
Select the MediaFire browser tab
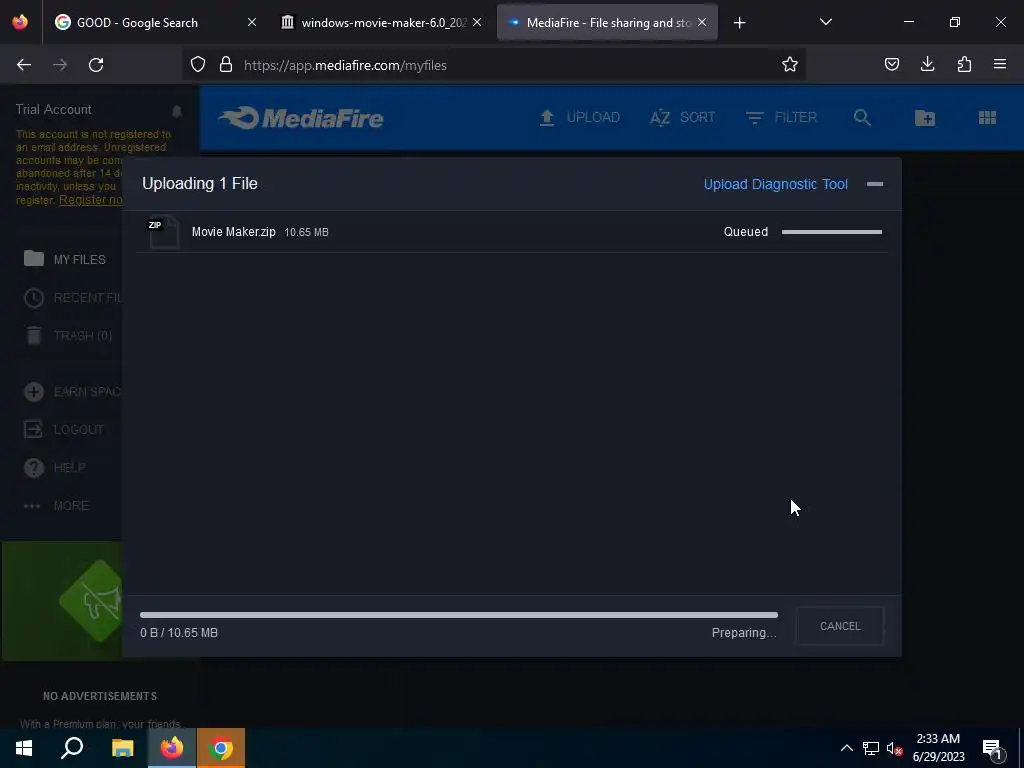click(607, 23)
